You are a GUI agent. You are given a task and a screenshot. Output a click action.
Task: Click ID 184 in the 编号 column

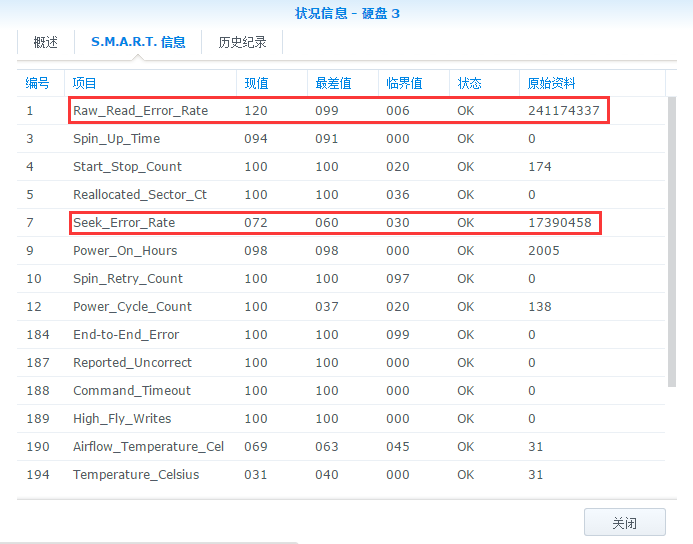(x=38, y=335)
